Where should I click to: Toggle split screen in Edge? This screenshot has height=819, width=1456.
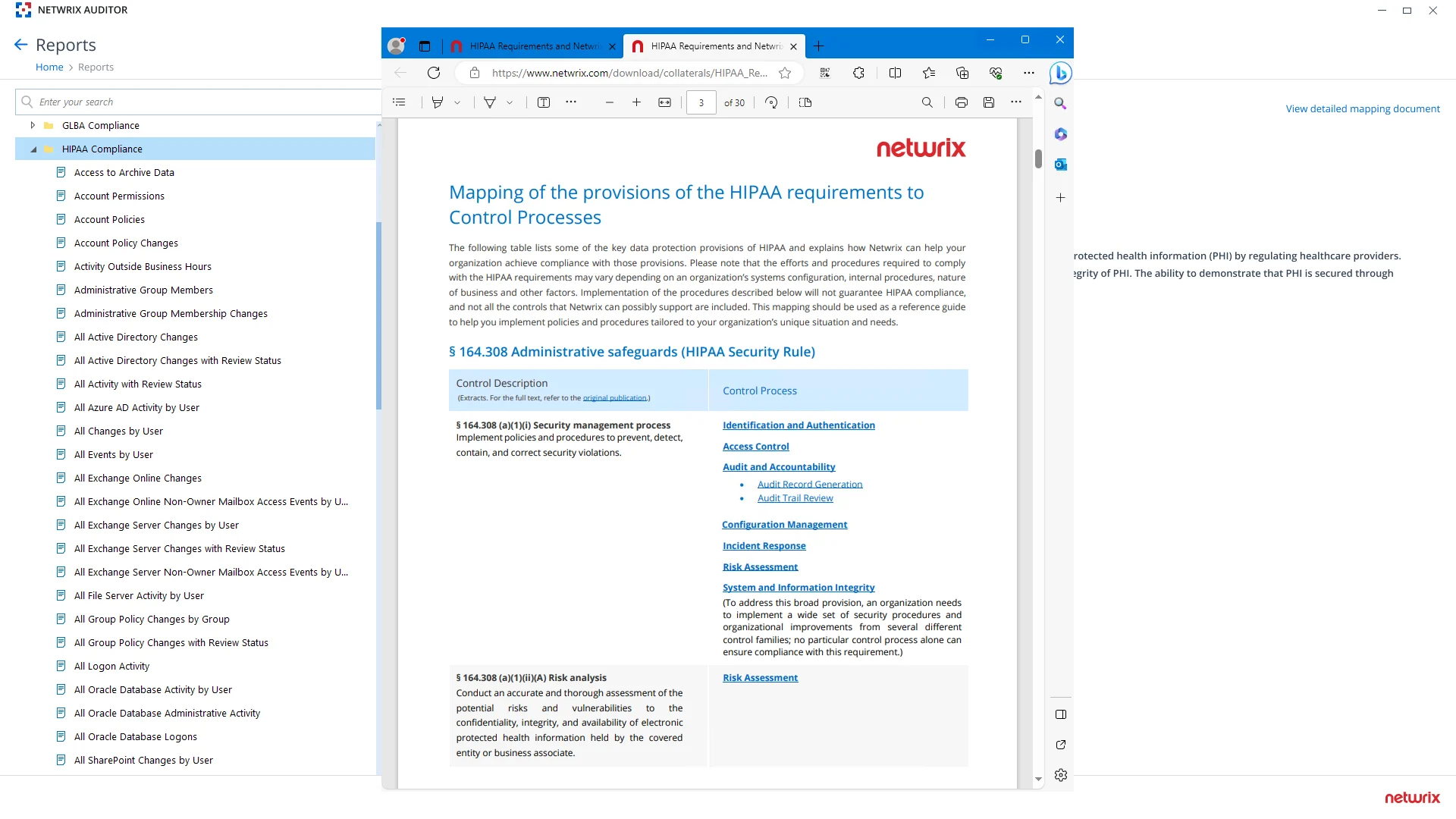[895, 73]
